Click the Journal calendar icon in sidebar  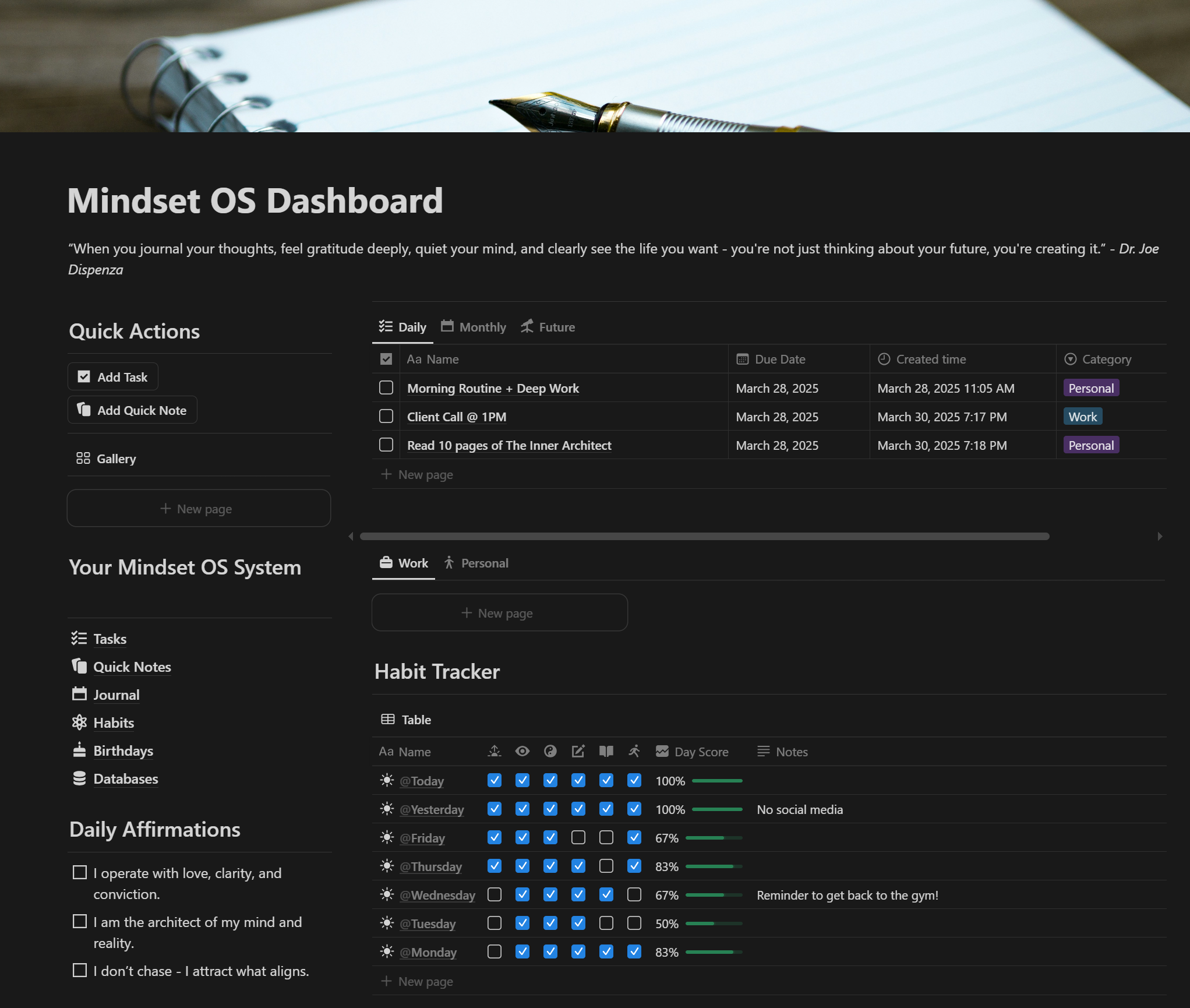tap(79, 694)
